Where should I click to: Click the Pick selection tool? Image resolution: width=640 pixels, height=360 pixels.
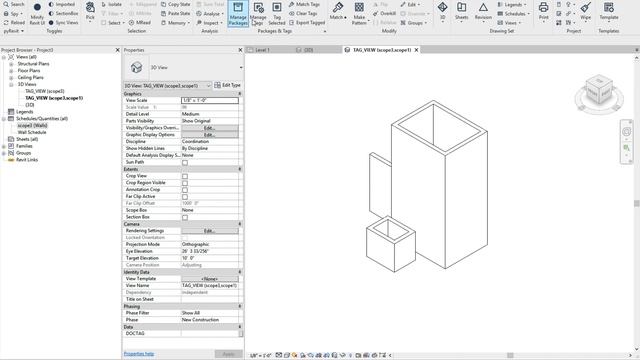[x=90, y=11]
